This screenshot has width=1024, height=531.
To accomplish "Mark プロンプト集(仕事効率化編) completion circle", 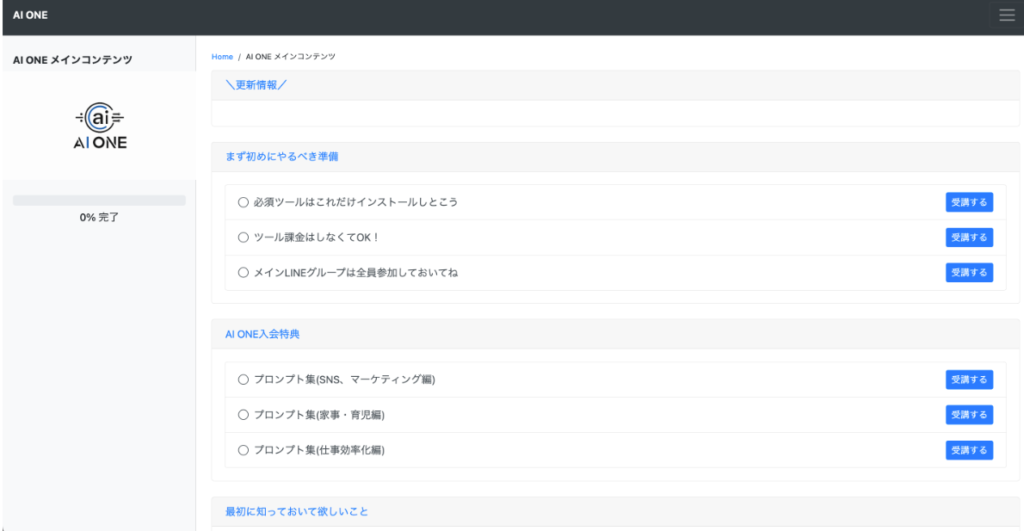I will [243, 450].
